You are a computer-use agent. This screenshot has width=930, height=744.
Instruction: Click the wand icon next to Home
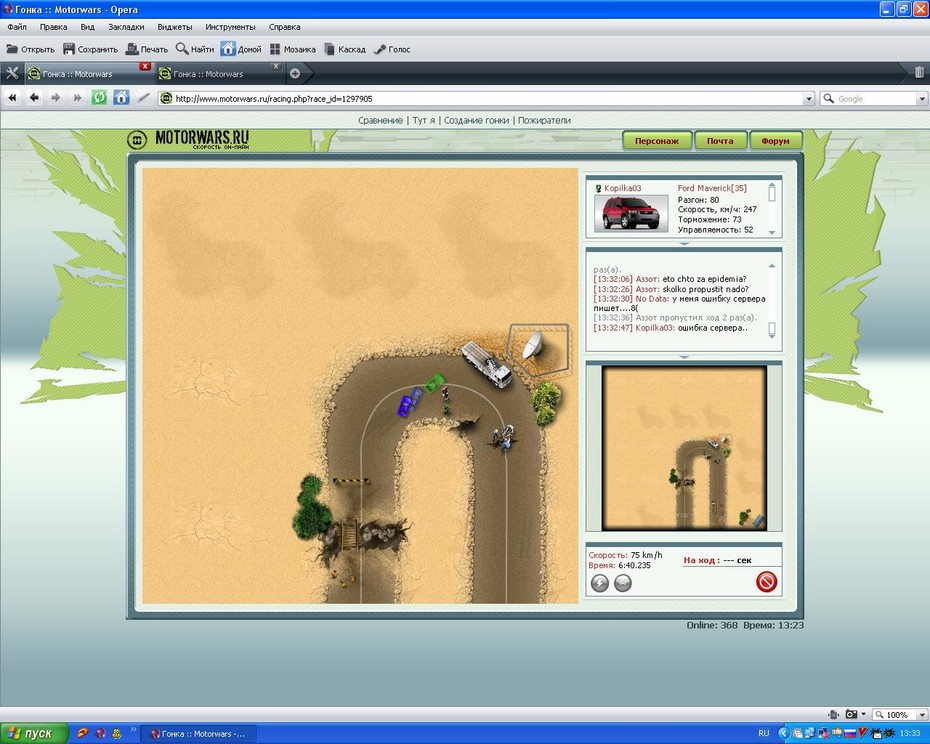pyautogui.click(x=143, y=98)
